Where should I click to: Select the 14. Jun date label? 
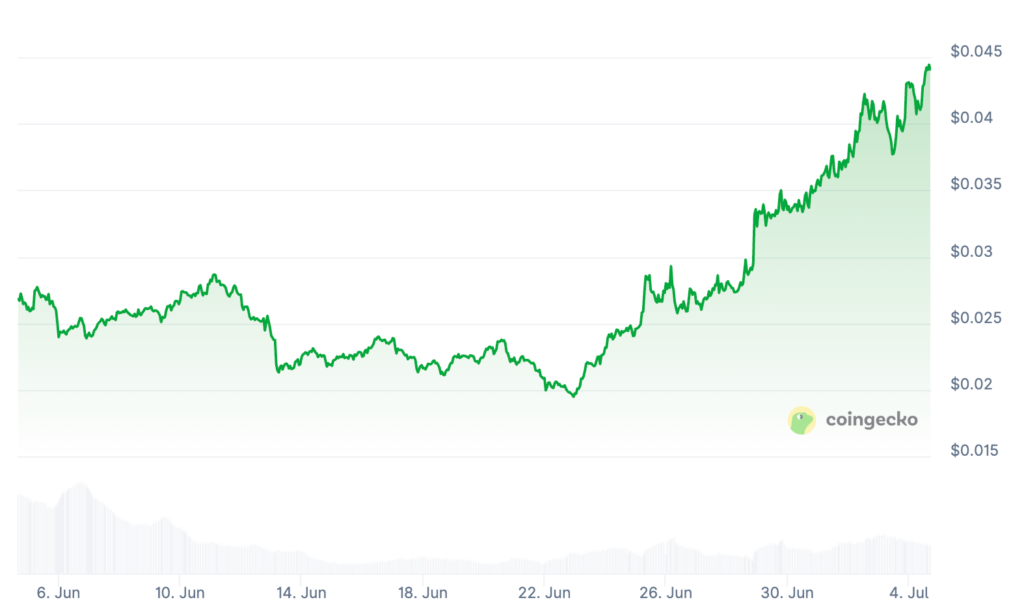coord(300,590)
